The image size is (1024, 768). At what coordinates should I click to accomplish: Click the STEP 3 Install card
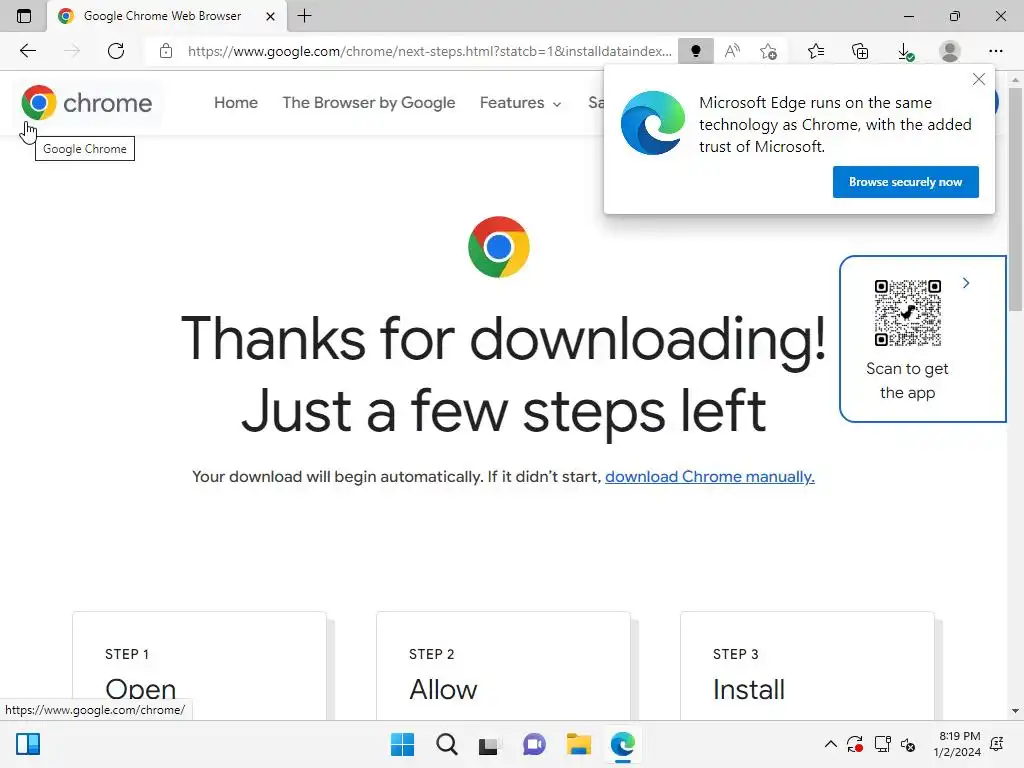[807, 666]
